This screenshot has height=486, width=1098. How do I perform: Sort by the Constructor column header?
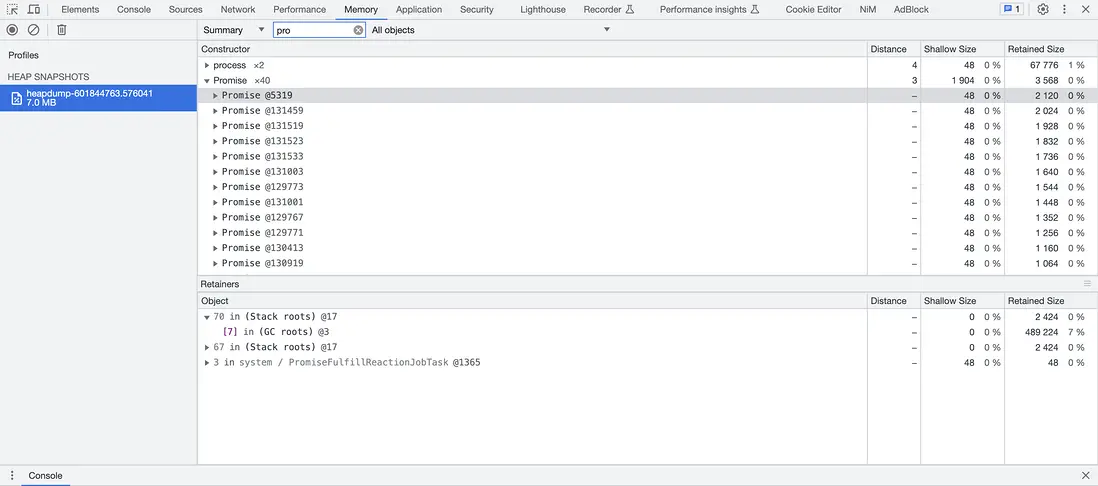(x=533, y=49)
